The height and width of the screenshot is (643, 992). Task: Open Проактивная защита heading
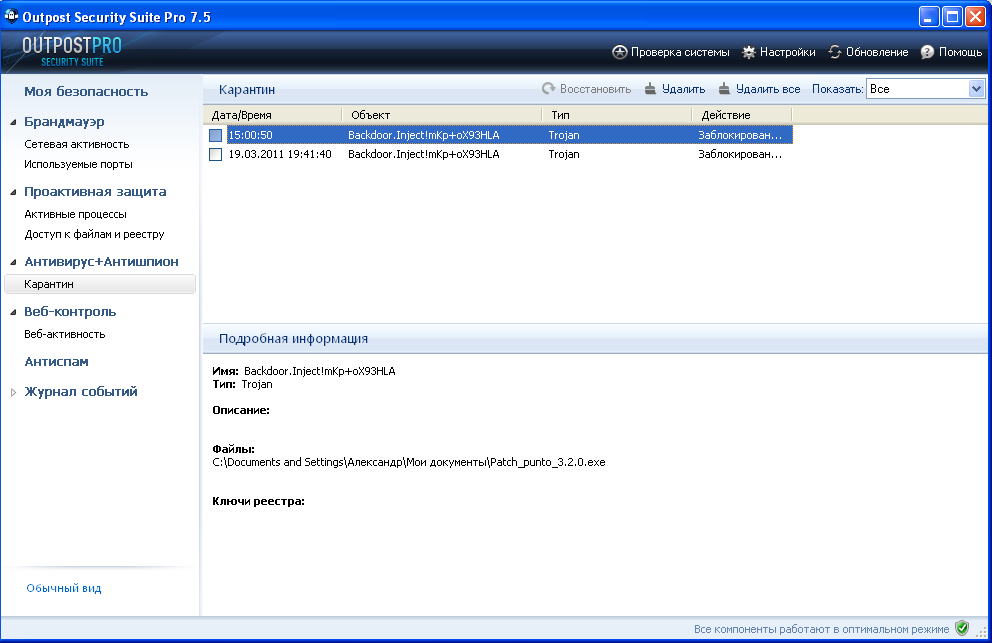coord(95,192)
